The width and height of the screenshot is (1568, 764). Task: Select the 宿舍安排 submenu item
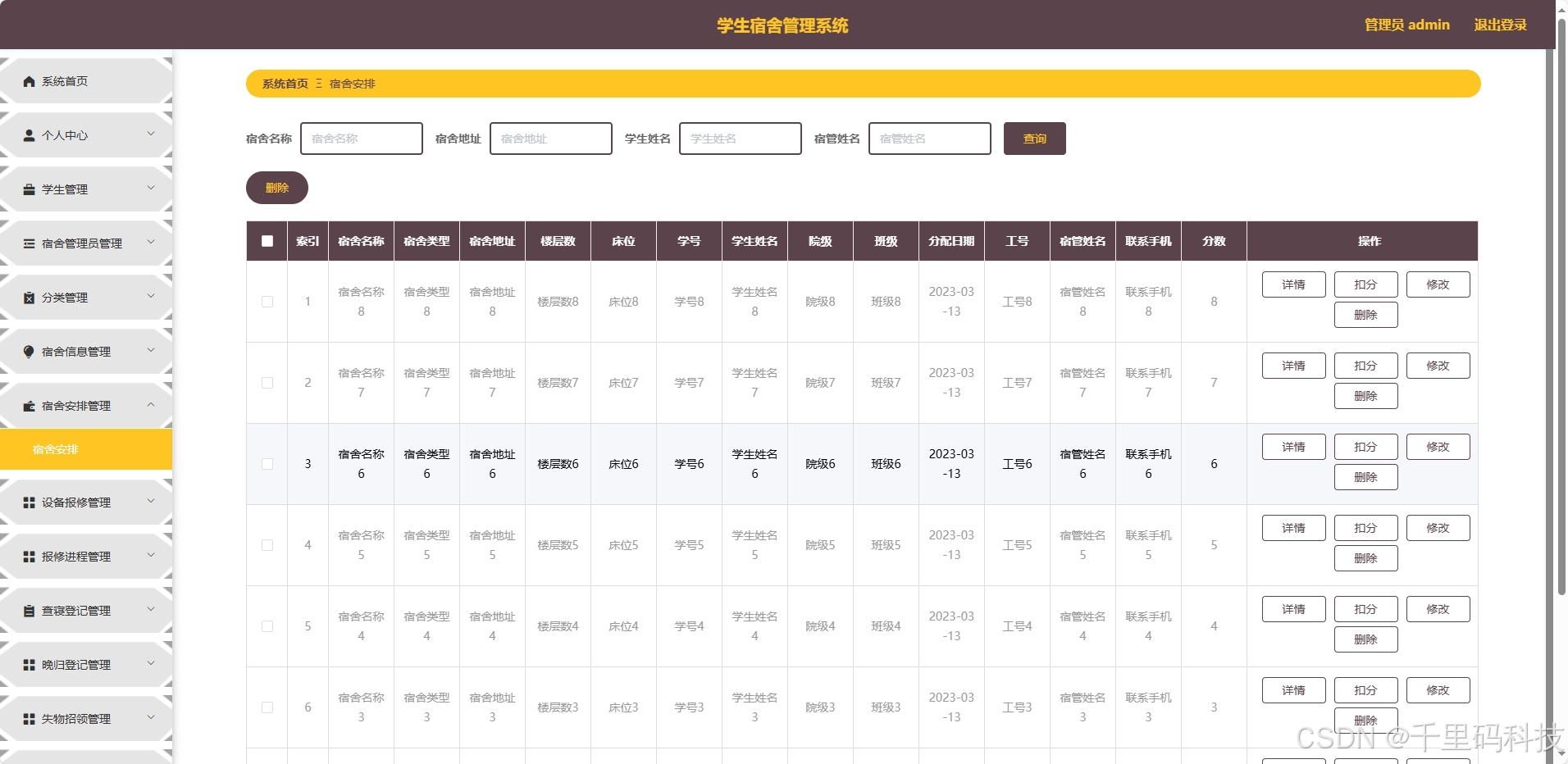pyautogui.click(x=86, y=449)
